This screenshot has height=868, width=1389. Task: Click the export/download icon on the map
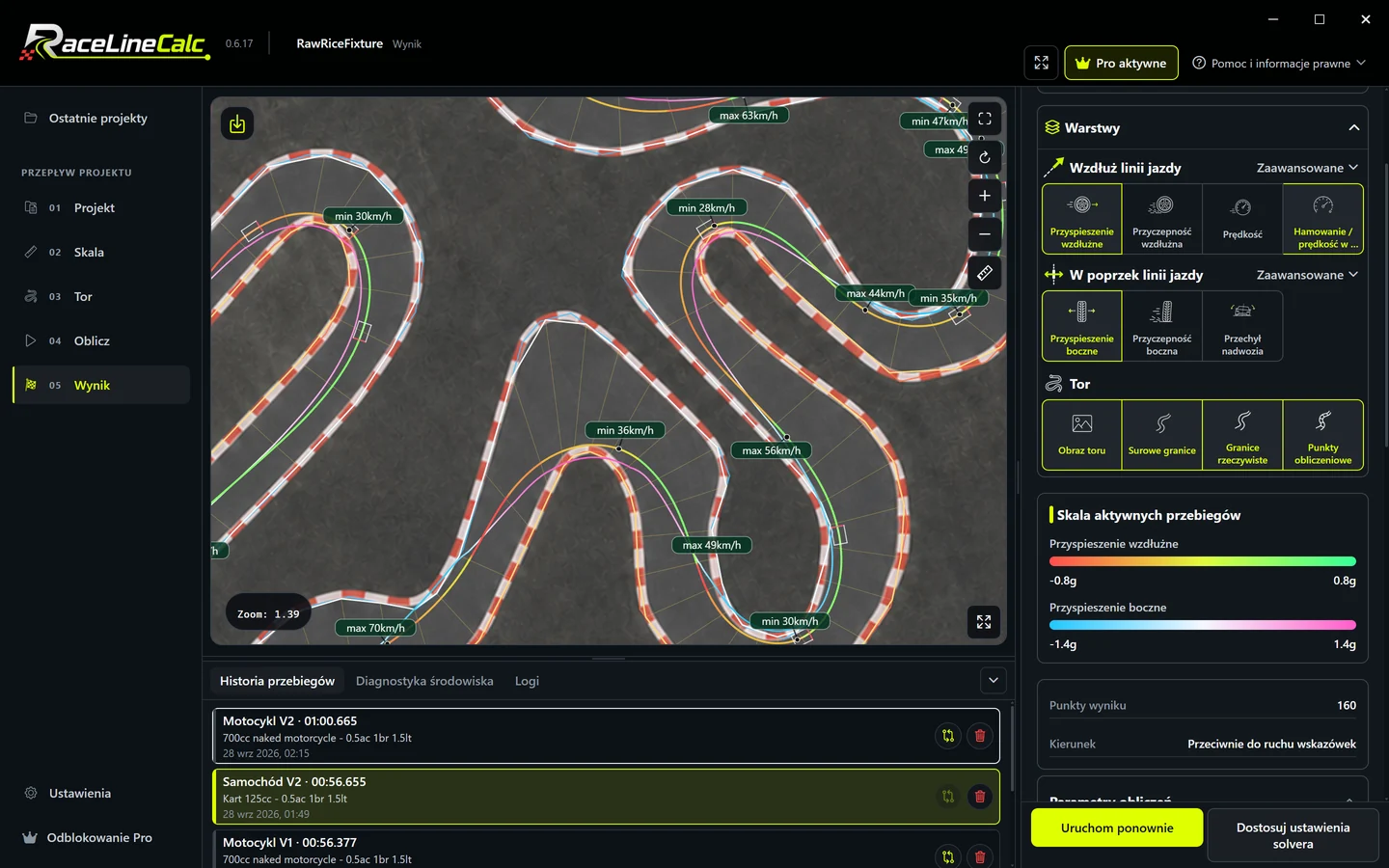[237, 123]
